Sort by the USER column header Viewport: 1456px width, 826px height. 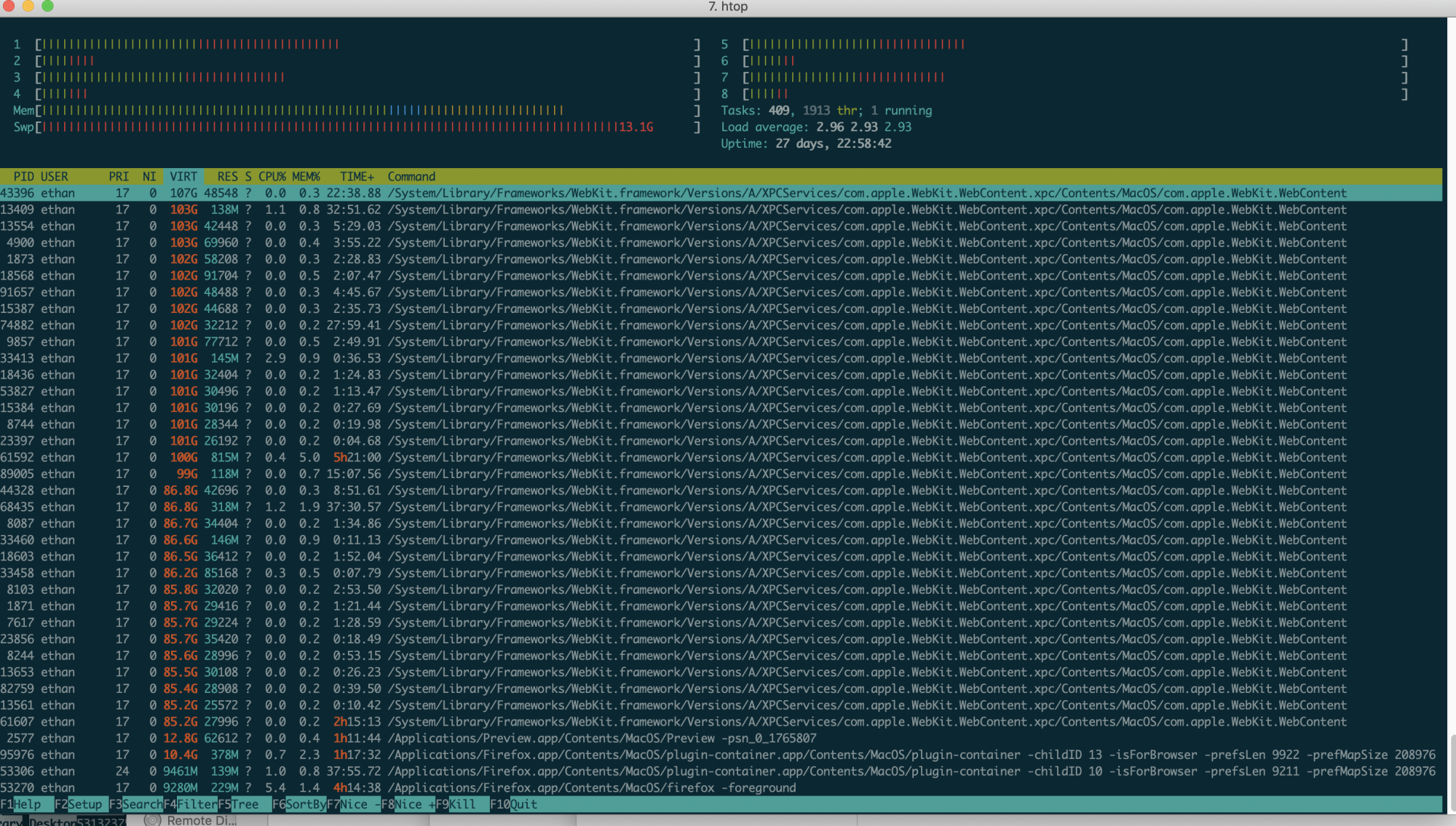click(x=55, y=177)
